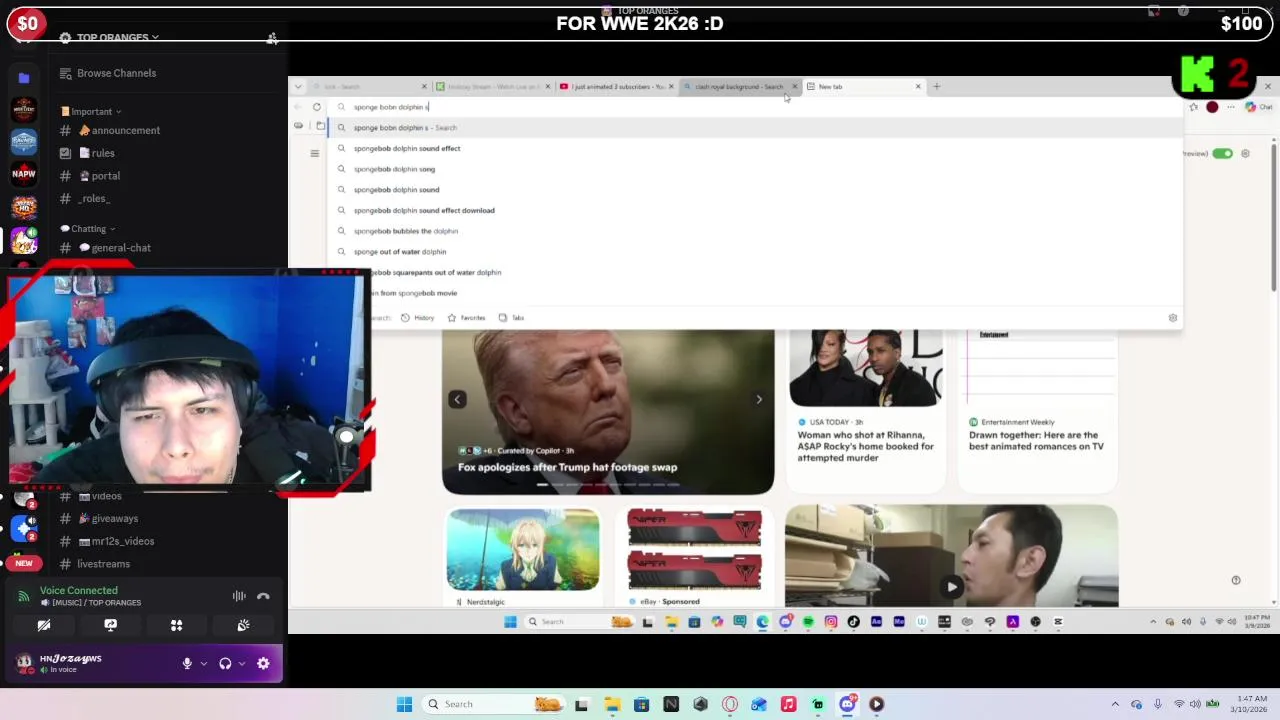This screenshot has width=1280, height=720.
Task: Collapse the Important channel category
Action: click(91, 112)
